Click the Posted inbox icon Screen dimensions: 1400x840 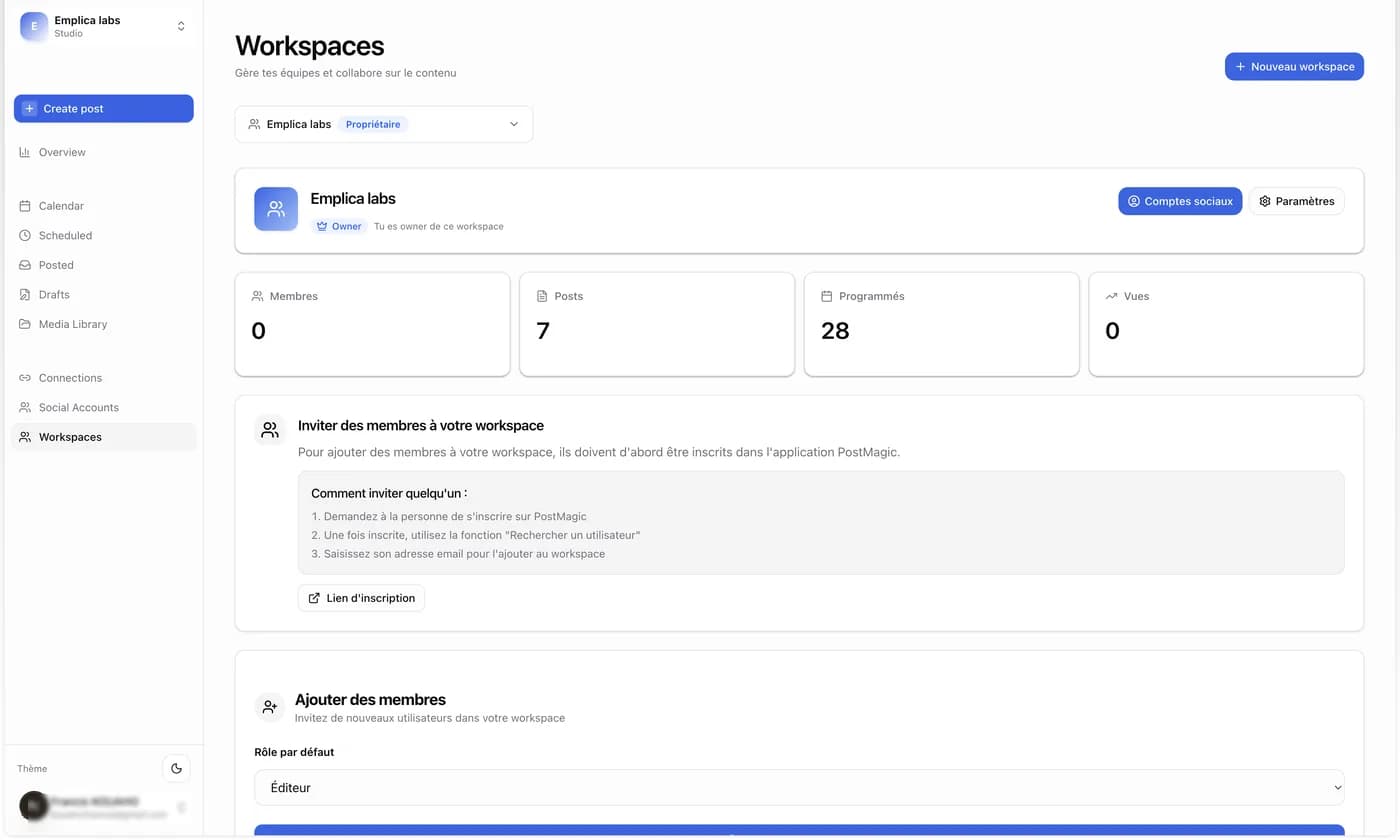click(x=25, y=265)
